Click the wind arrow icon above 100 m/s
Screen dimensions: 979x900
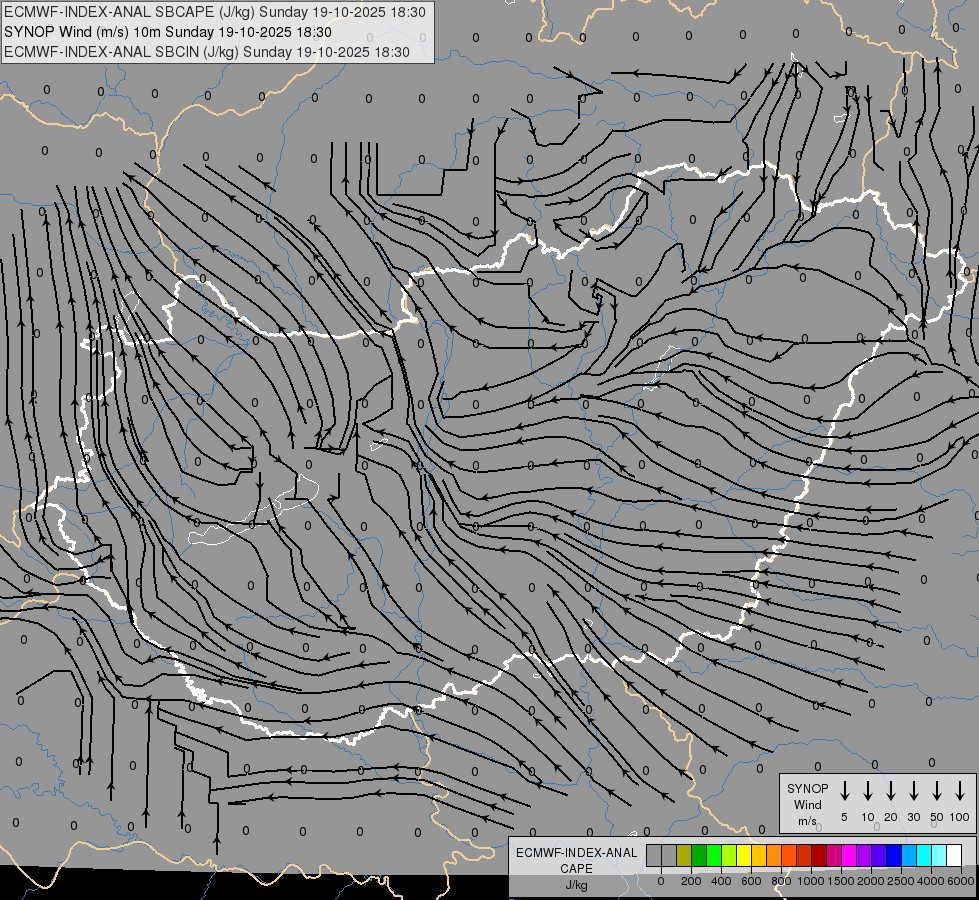(960, 791)
